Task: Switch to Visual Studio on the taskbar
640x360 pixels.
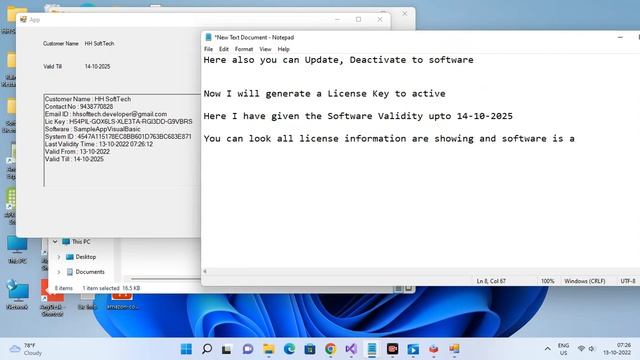Action: point(351,349)
